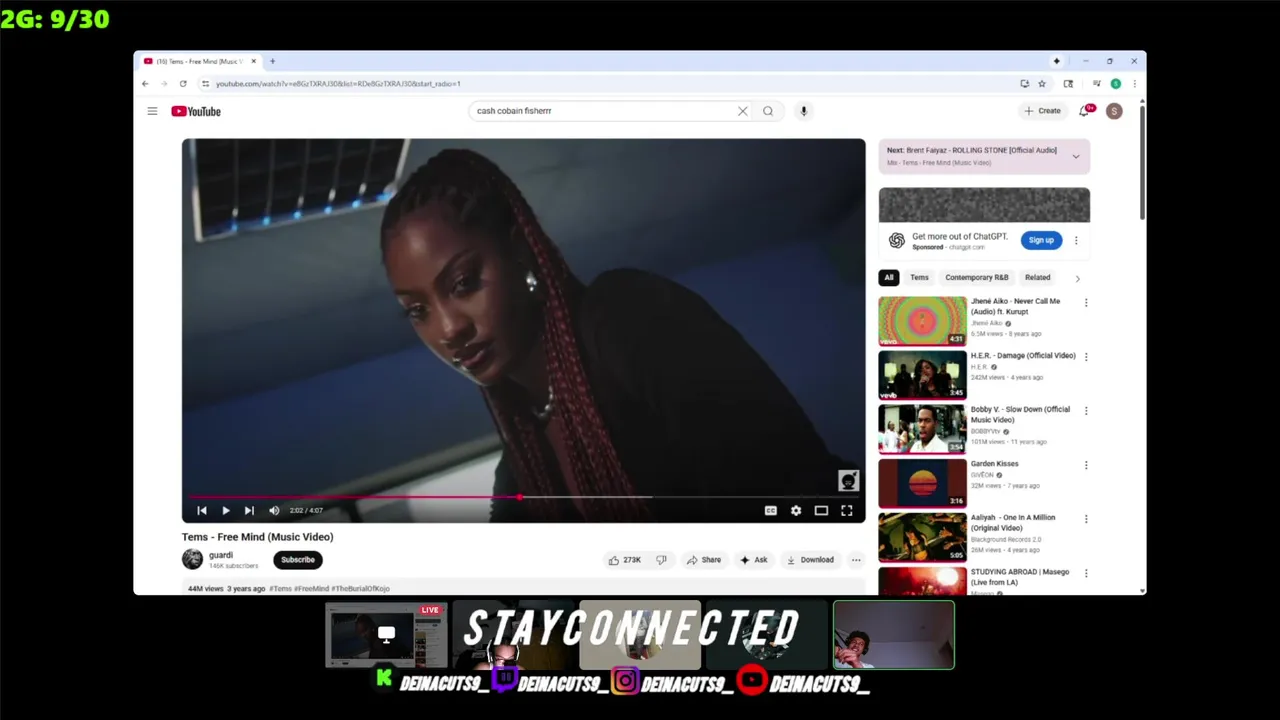The height and width of the screenshot is (720, 1280).
Task: Play the previous video
Action: (202, 510)
